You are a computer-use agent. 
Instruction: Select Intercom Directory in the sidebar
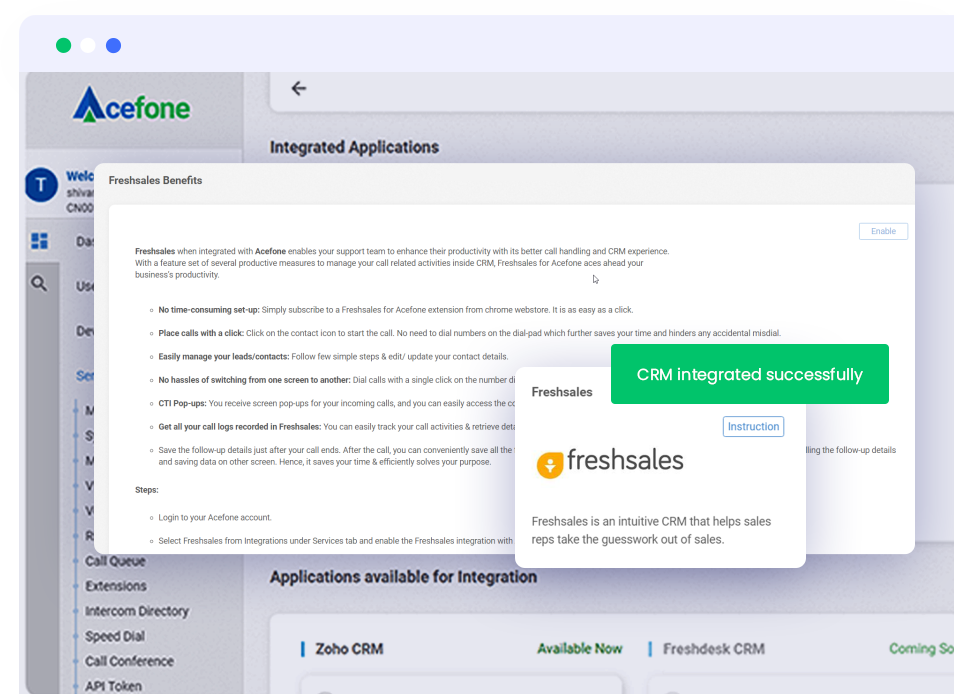click(x=137, y=611)
